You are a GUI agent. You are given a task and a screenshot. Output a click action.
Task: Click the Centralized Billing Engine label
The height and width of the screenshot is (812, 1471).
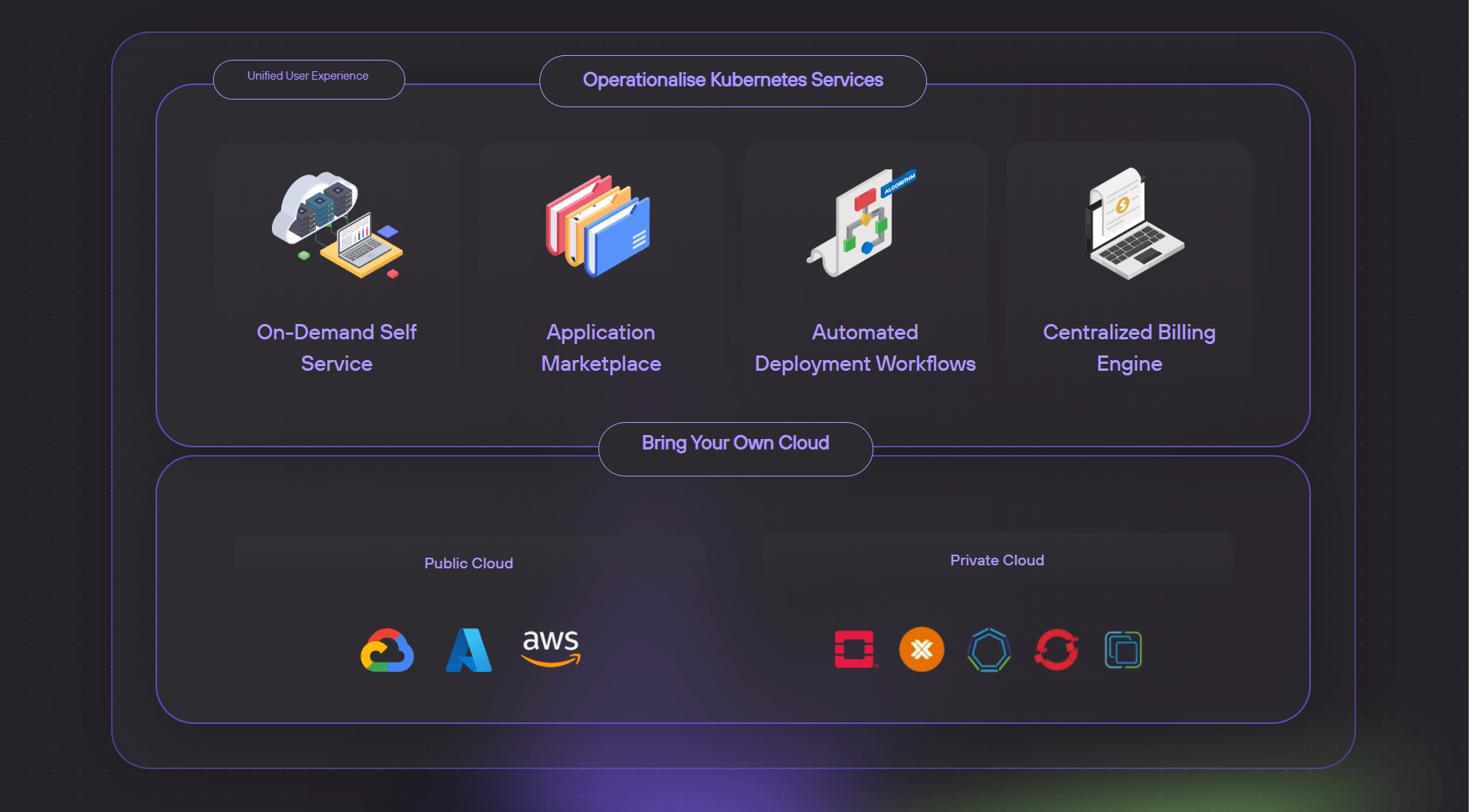[x=1129, y=348]
